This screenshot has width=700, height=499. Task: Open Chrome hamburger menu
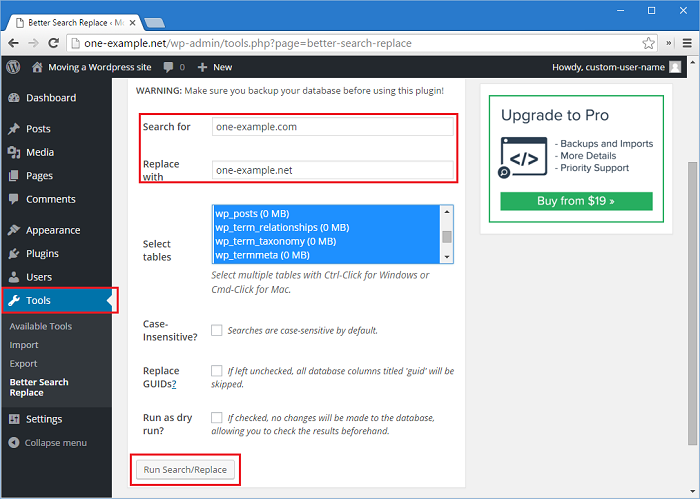click(687, 43)
